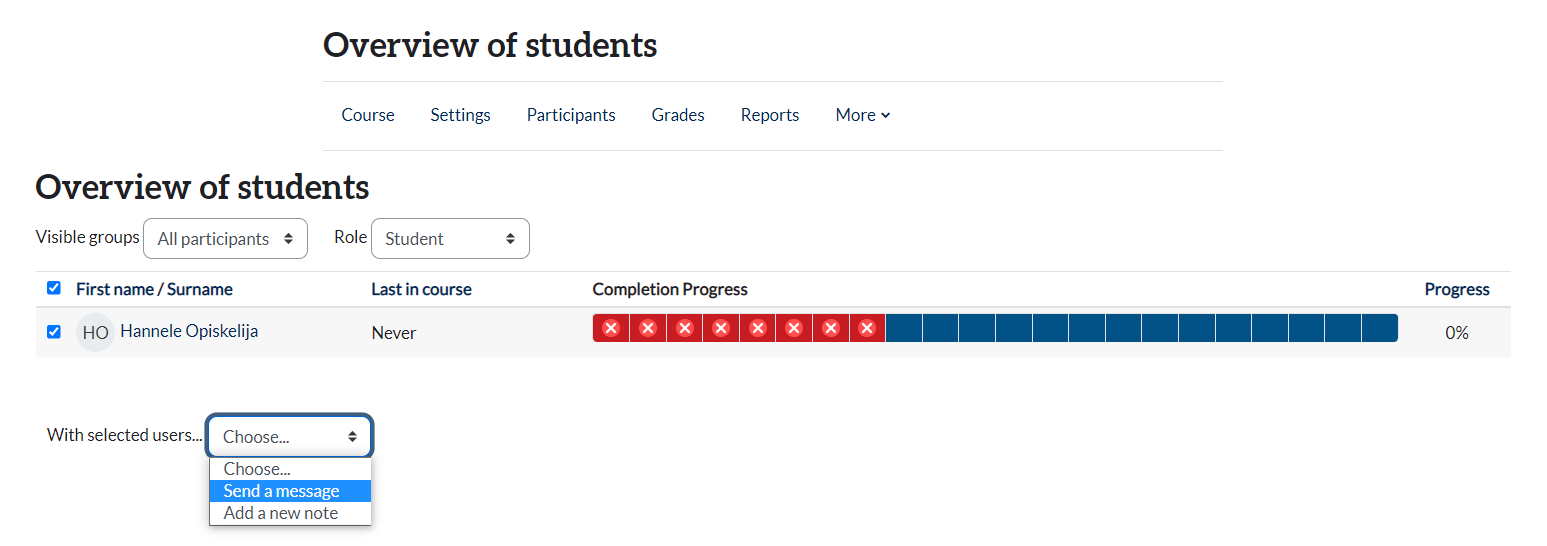This screenshot has width=1547, height=546.
Task: Click the last blue completion progress segment
Action: pos(1379,328)
